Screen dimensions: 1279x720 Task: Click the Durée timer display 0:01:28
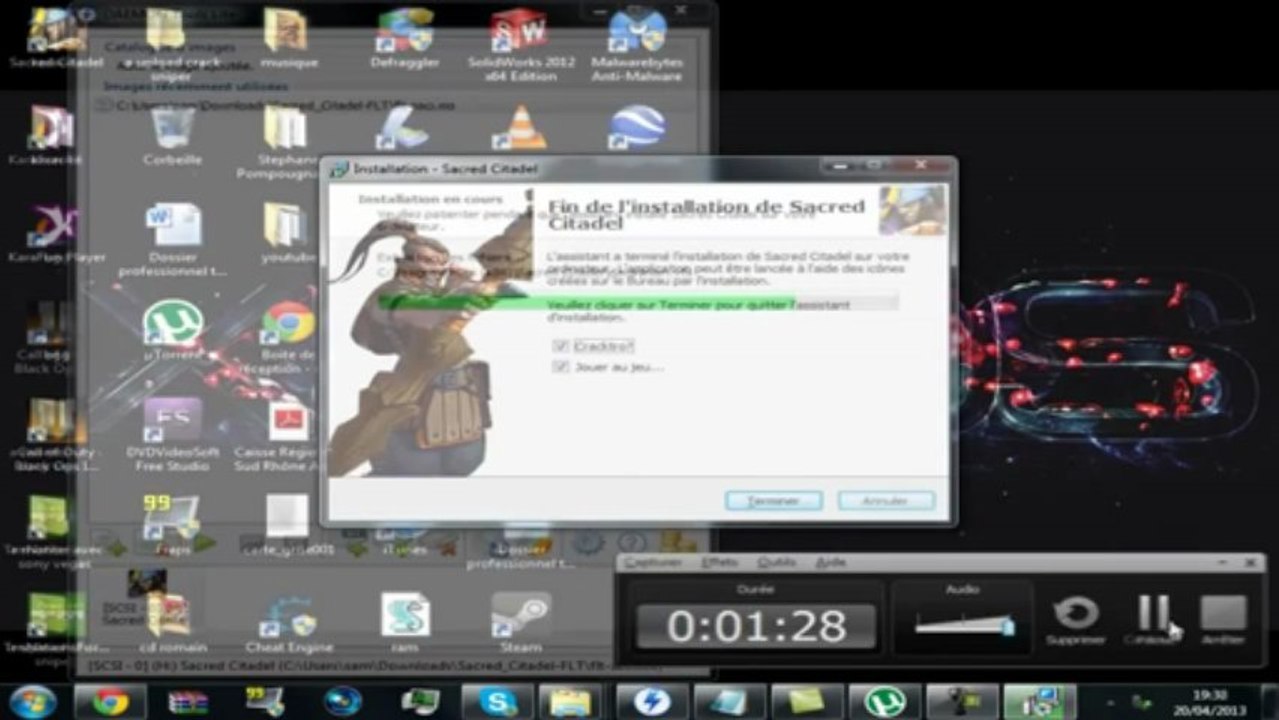pyautogui.click(x=757, y=627)
